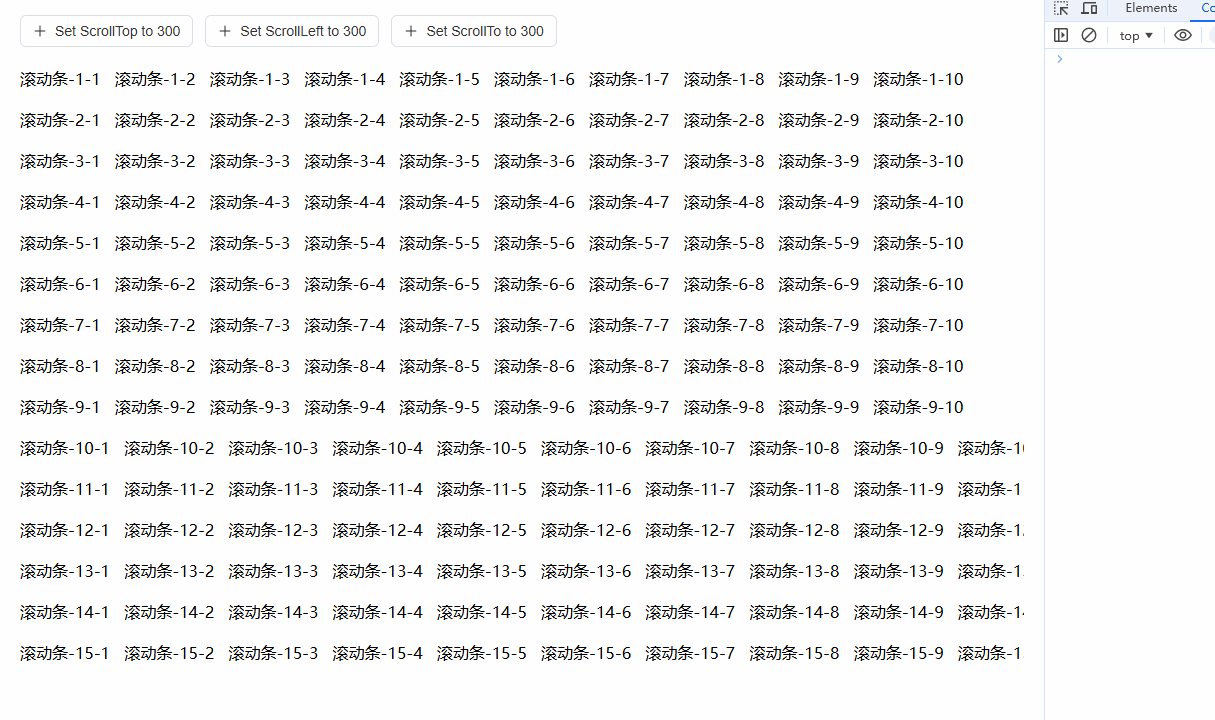Select the item labeled 滚动条-15-8
Screen dimensions: 1215x720
pos(794,653)
